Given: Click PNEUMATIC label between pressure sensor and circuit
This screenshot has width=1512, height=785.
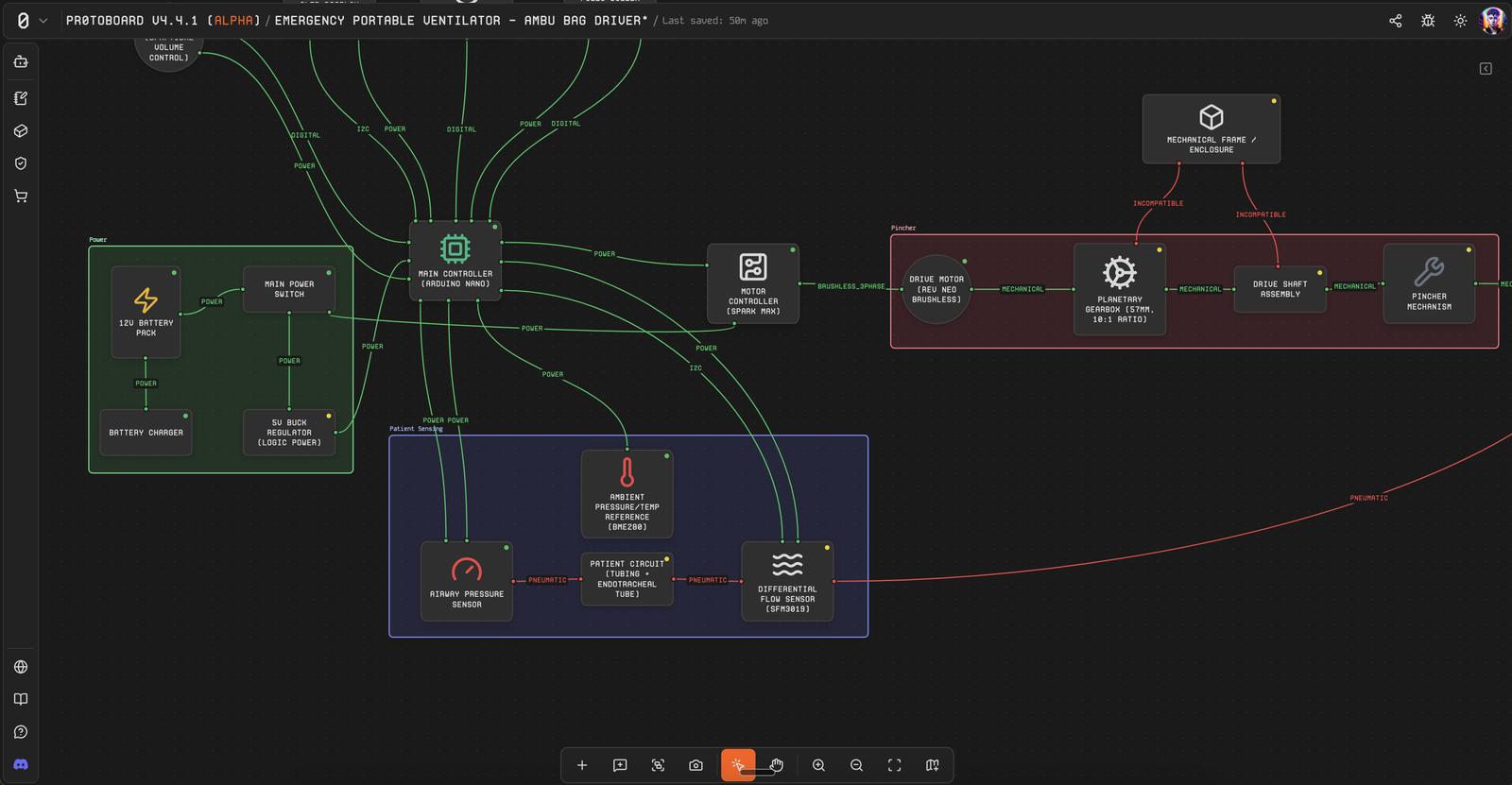Looking at the screenshot, I should tap(548, 580).
